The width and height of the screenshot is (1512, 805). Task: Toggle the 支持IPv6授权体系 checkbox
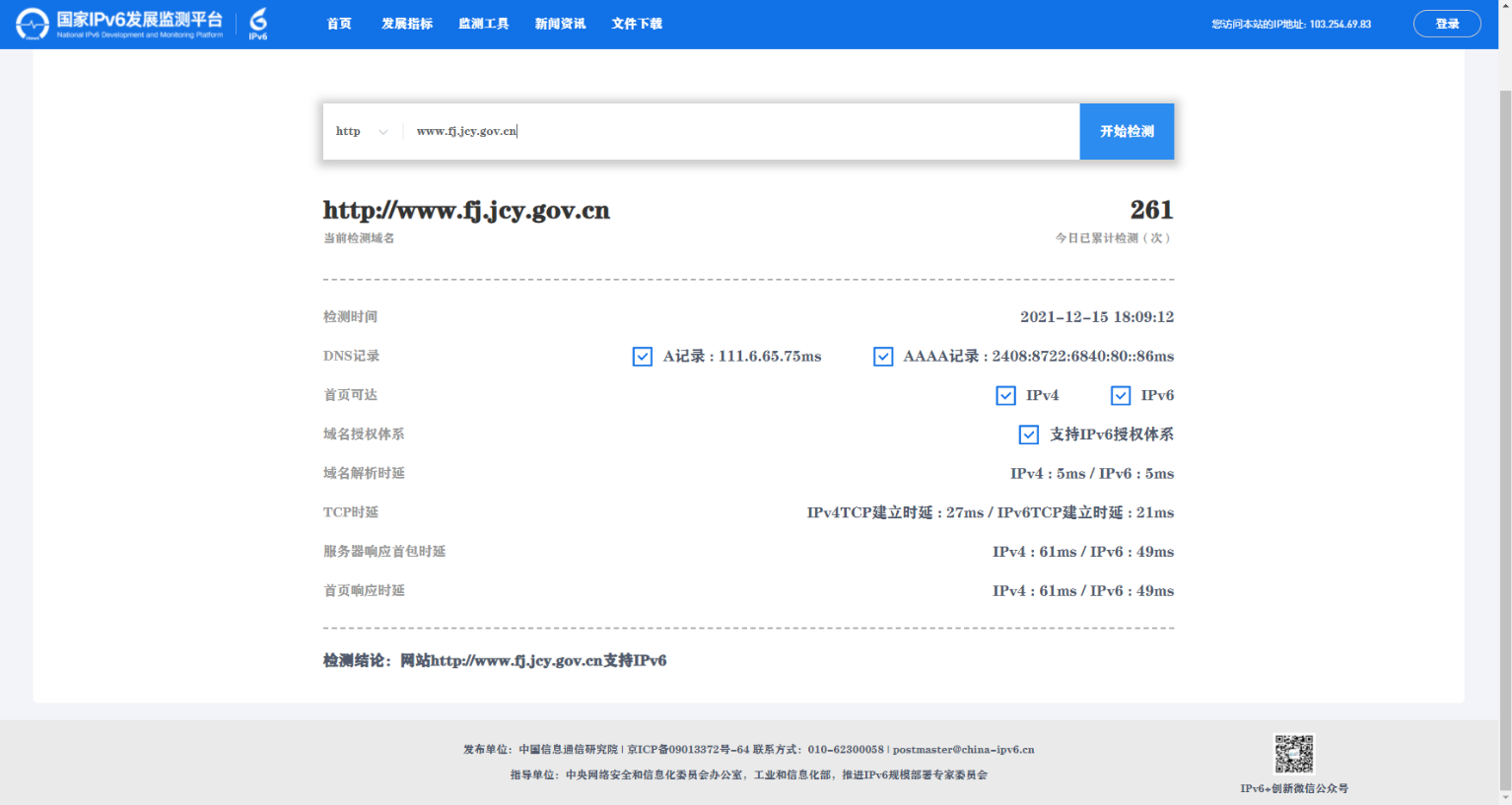[x=1029, y=435]
